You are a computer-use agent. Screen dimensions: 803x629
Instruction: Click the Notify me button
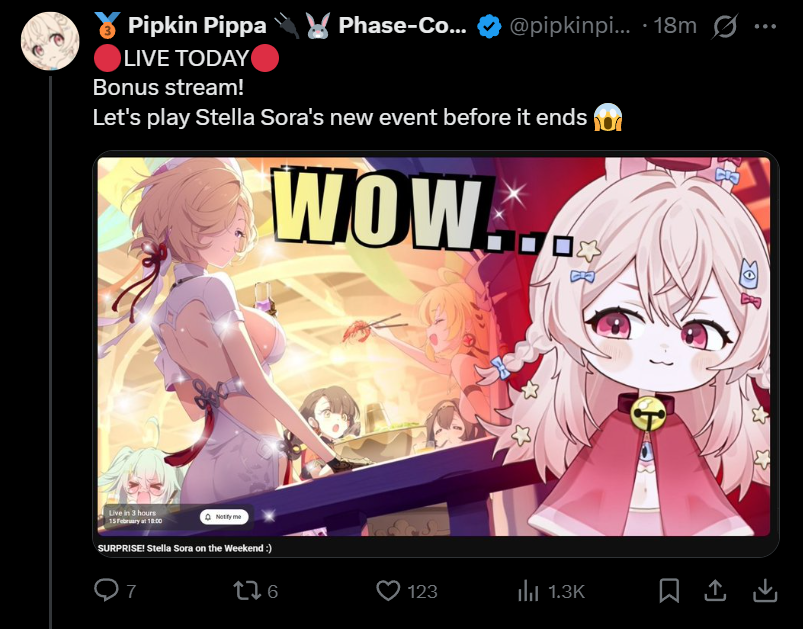224,517
